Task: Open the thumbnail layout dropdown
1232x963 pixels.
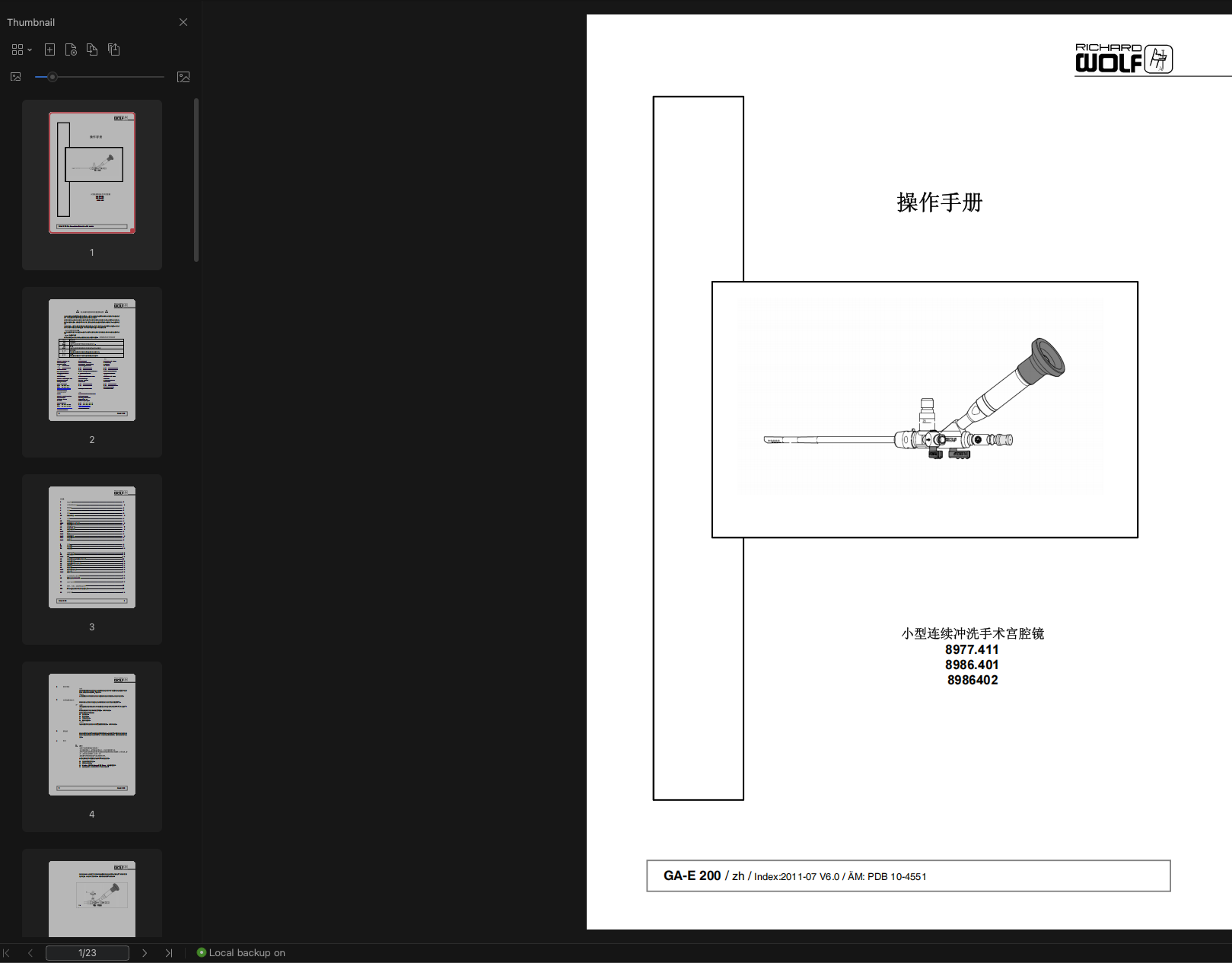Action: pos(21,49)
